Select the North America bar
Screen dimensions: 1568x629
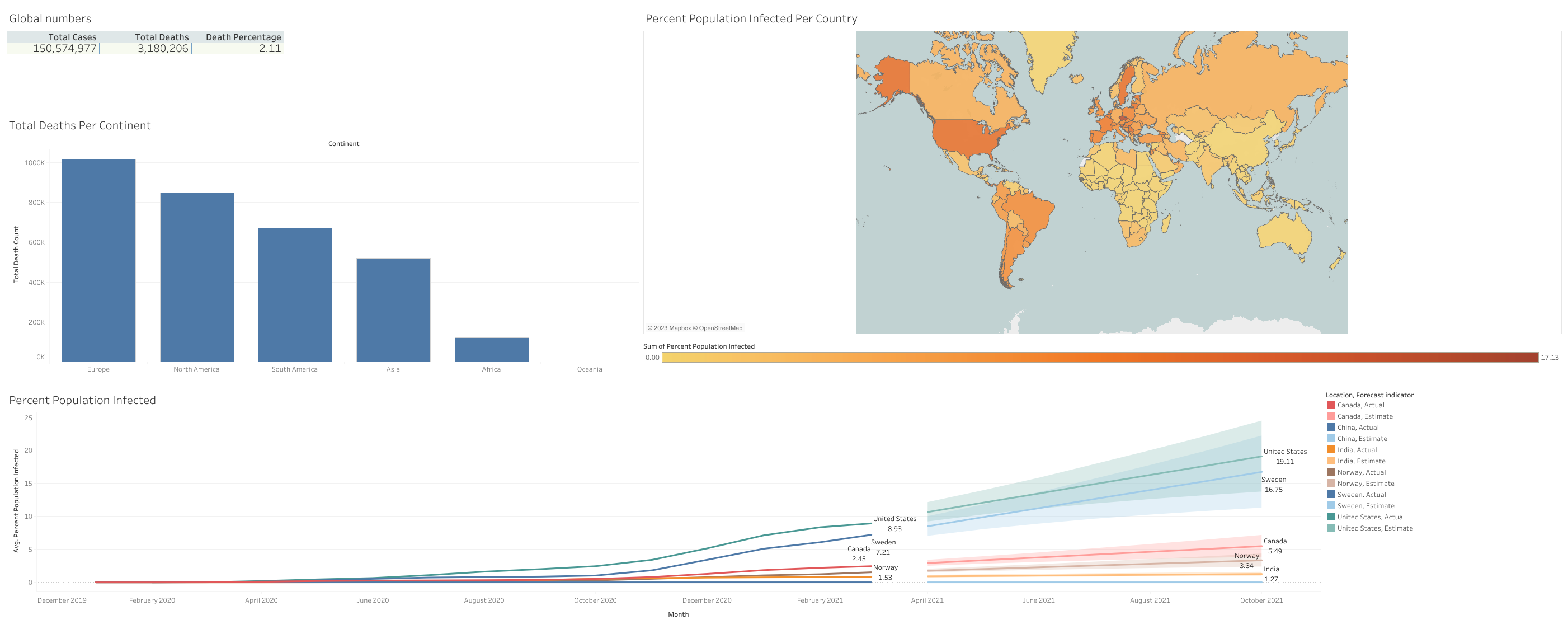point(196,277)
